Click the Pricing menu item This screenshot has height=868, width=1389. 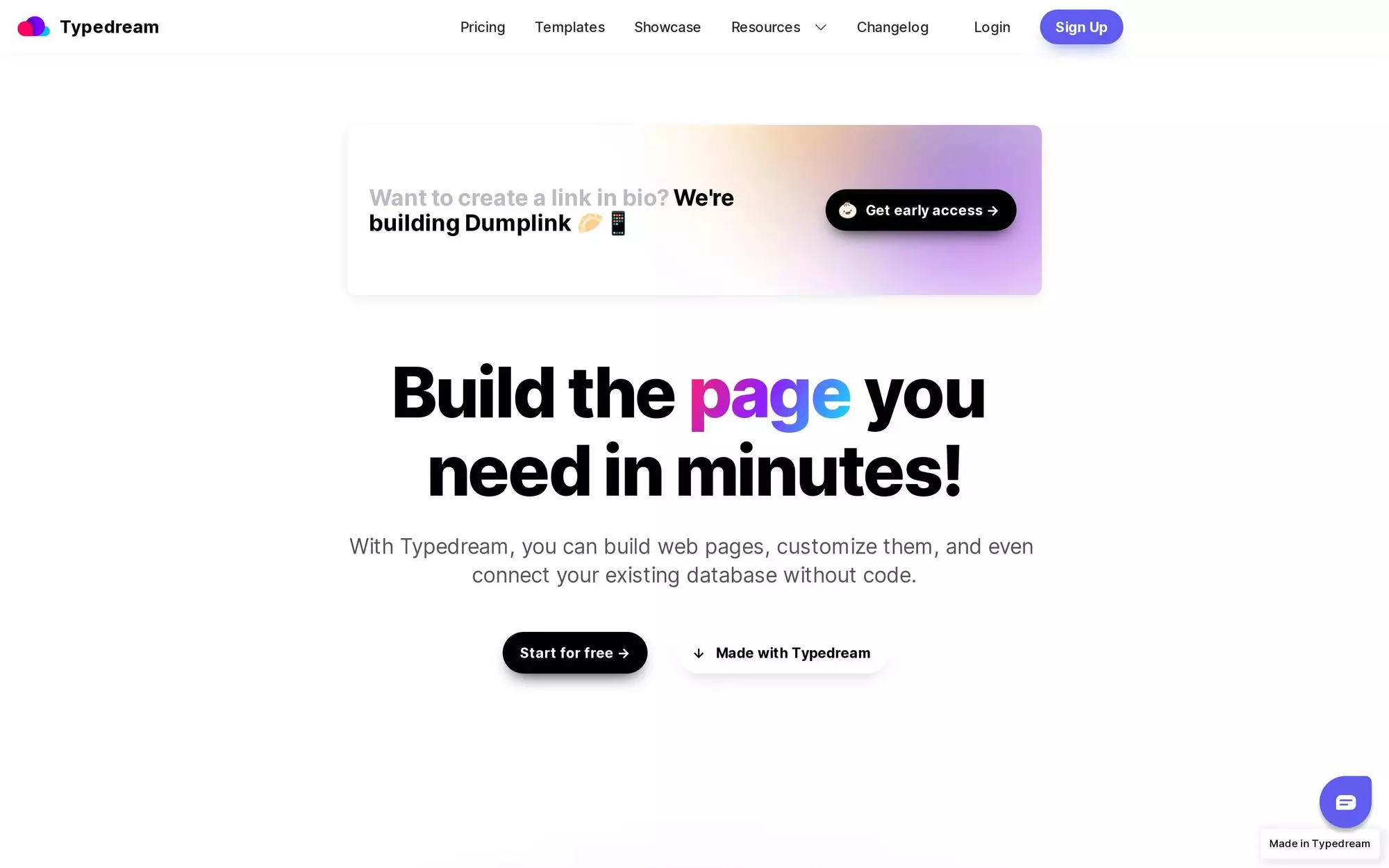[483, 27]
